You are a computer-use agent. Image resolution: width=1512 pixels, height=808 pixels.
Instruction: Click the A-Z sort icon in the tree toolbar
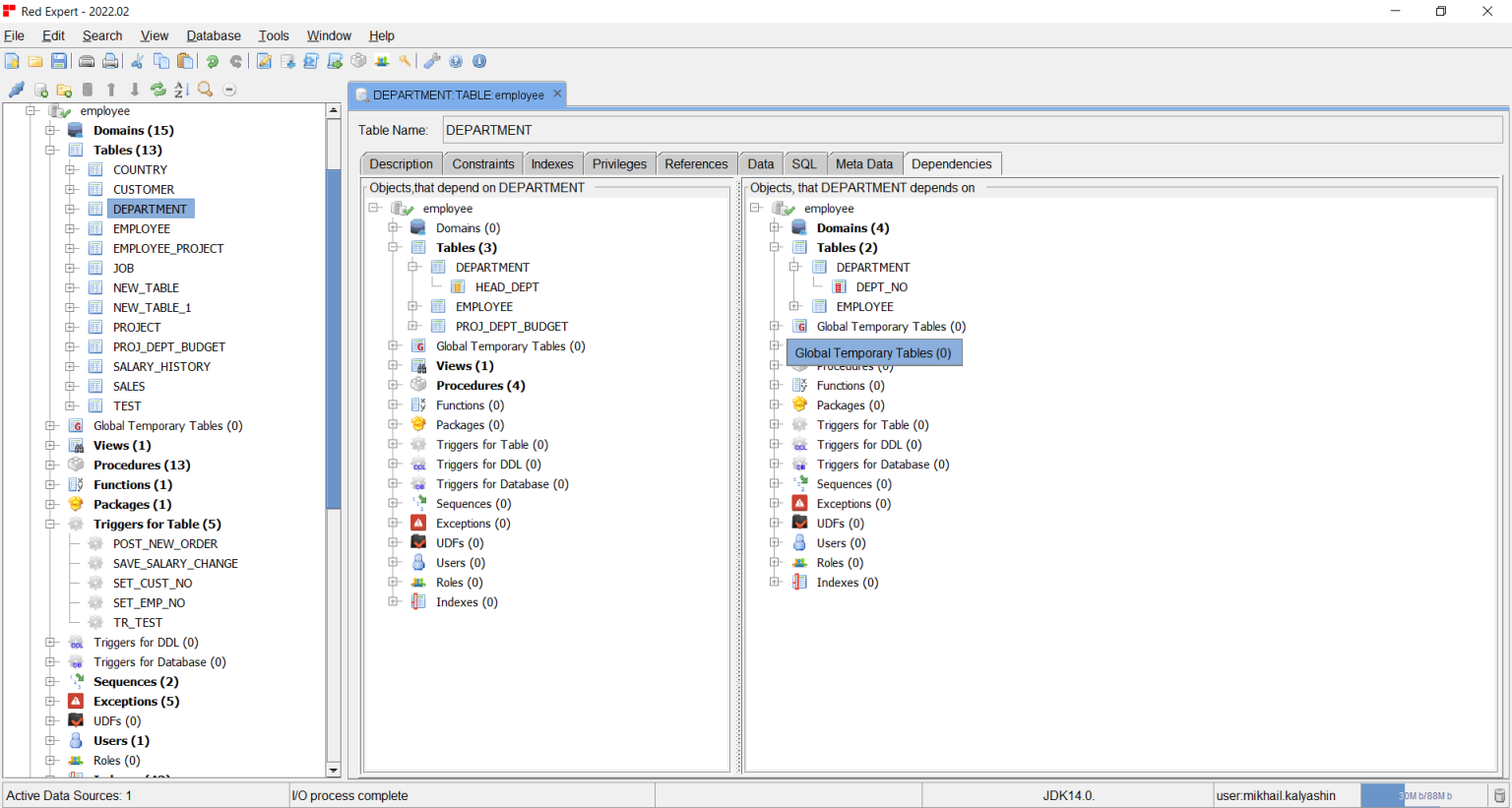tap(181, 90)
